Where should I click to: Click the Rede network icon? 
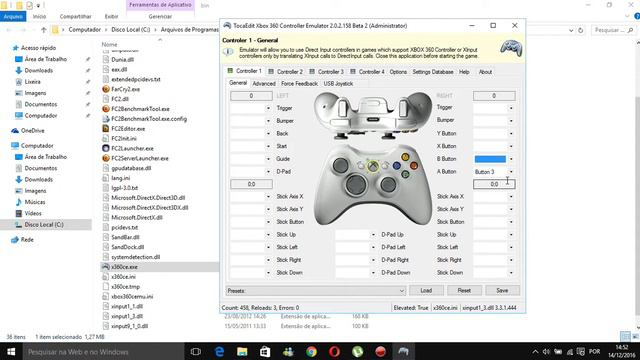coord(15,240)
